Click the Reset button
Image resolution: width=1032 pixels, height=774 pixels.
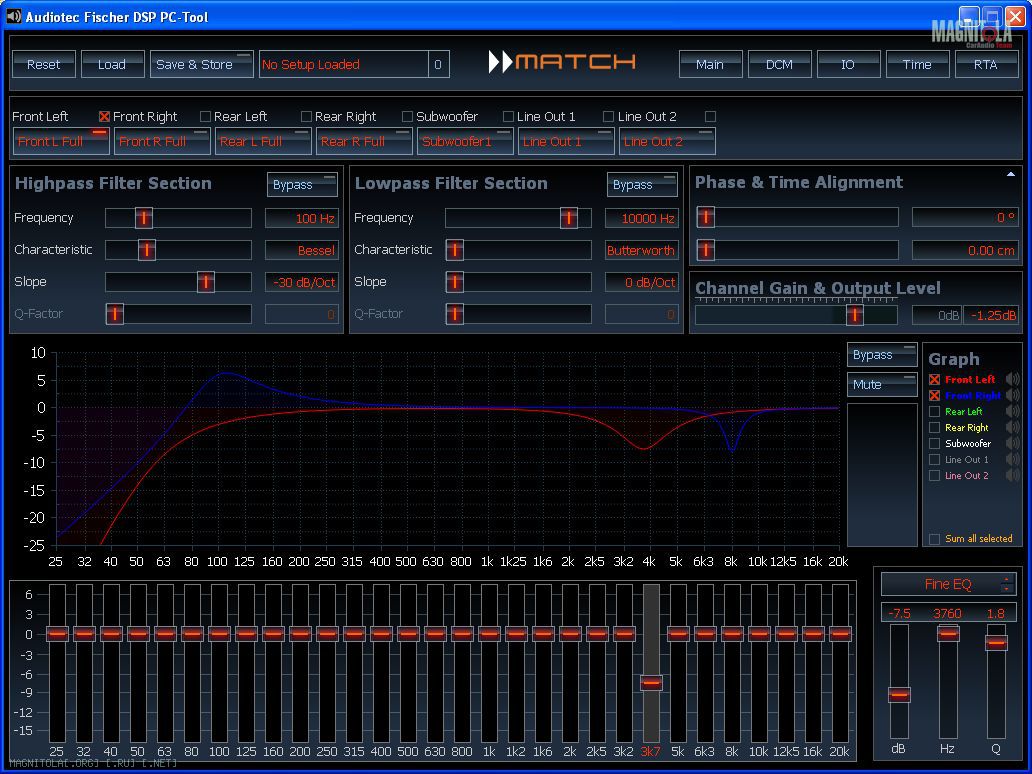(44, 64)
